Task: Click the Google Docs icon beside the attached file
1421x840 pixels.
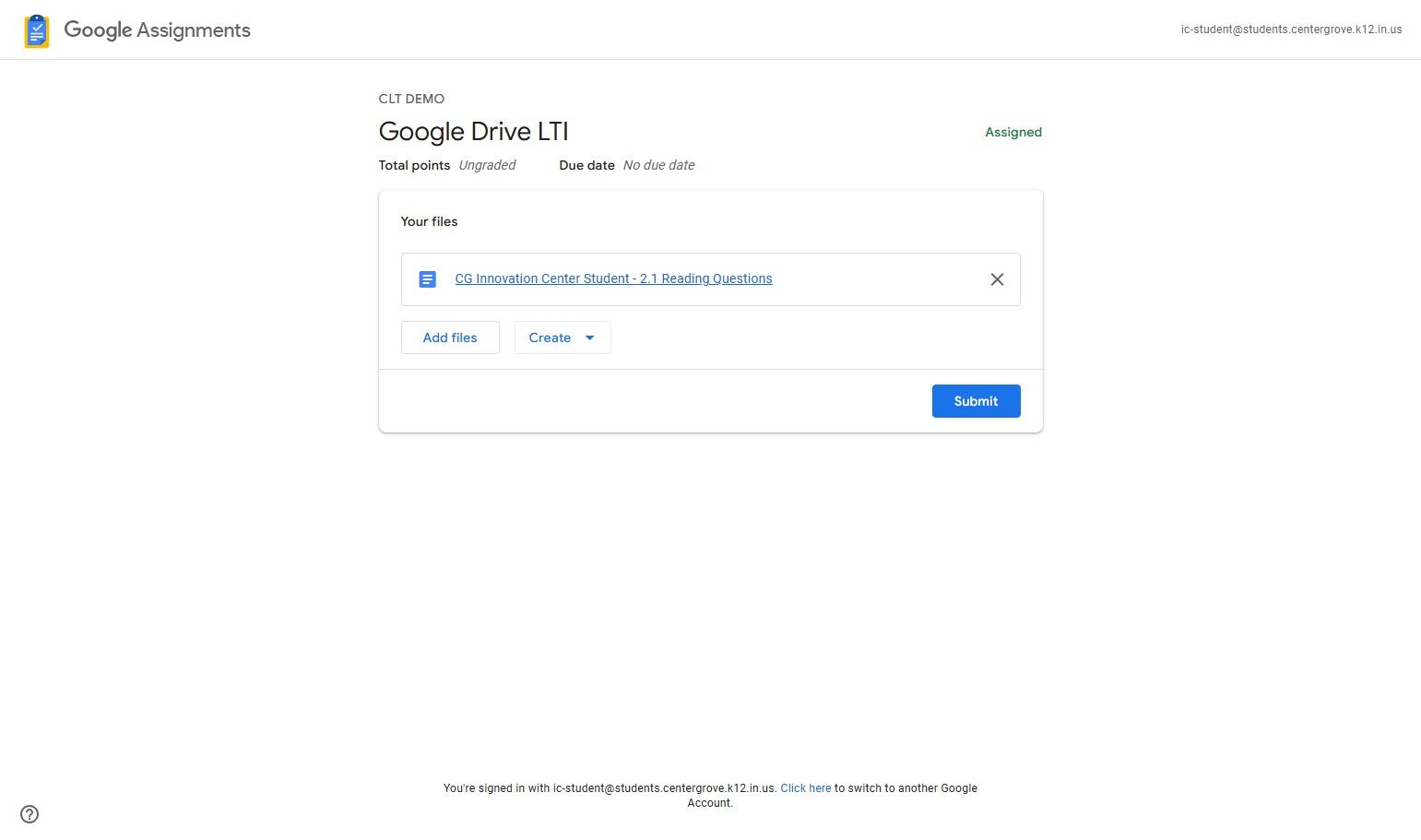Action: click(x=427, y=278)
